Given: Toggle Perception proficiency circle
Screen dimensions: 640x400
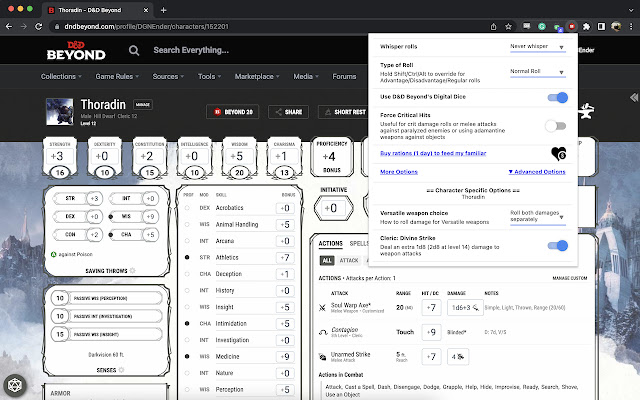Looking at the screenshot, I should 187,389.
